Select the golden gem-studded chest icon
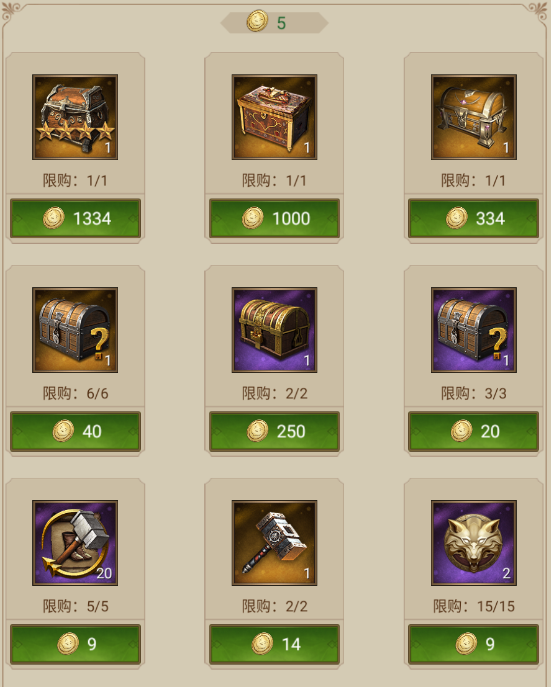Screen dimensions: 551x687 474,117
